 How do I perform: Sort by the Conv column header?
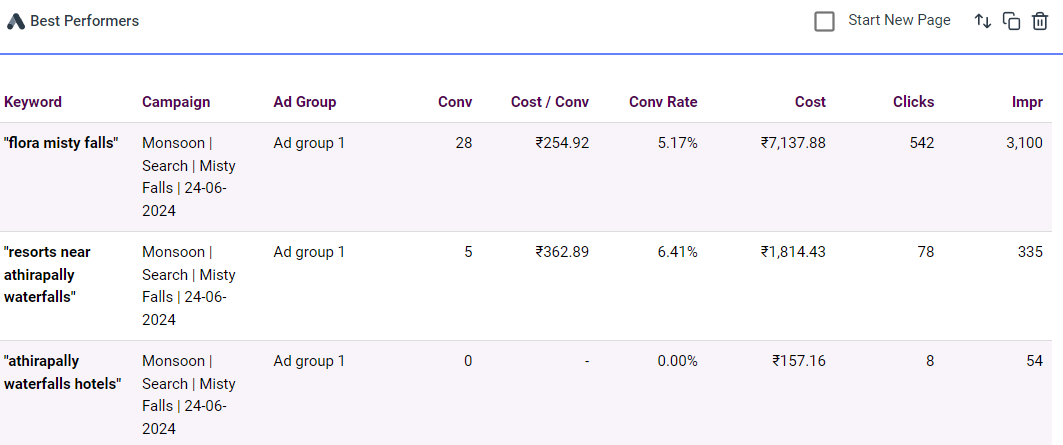[455, 102]
